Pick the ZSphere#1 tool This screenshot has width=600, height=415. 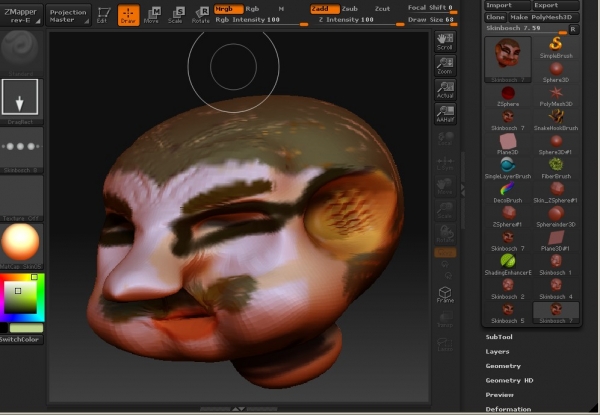click(x=508, y=217)
